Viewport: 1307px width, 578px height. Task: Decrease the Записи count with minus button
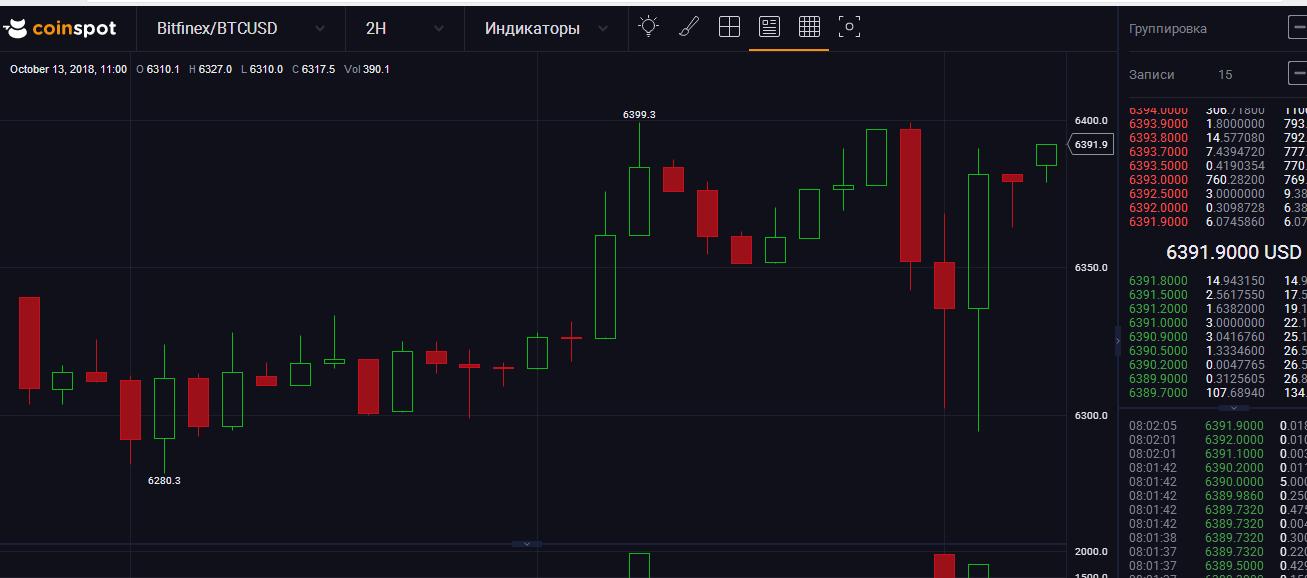tap(1297, 74)
